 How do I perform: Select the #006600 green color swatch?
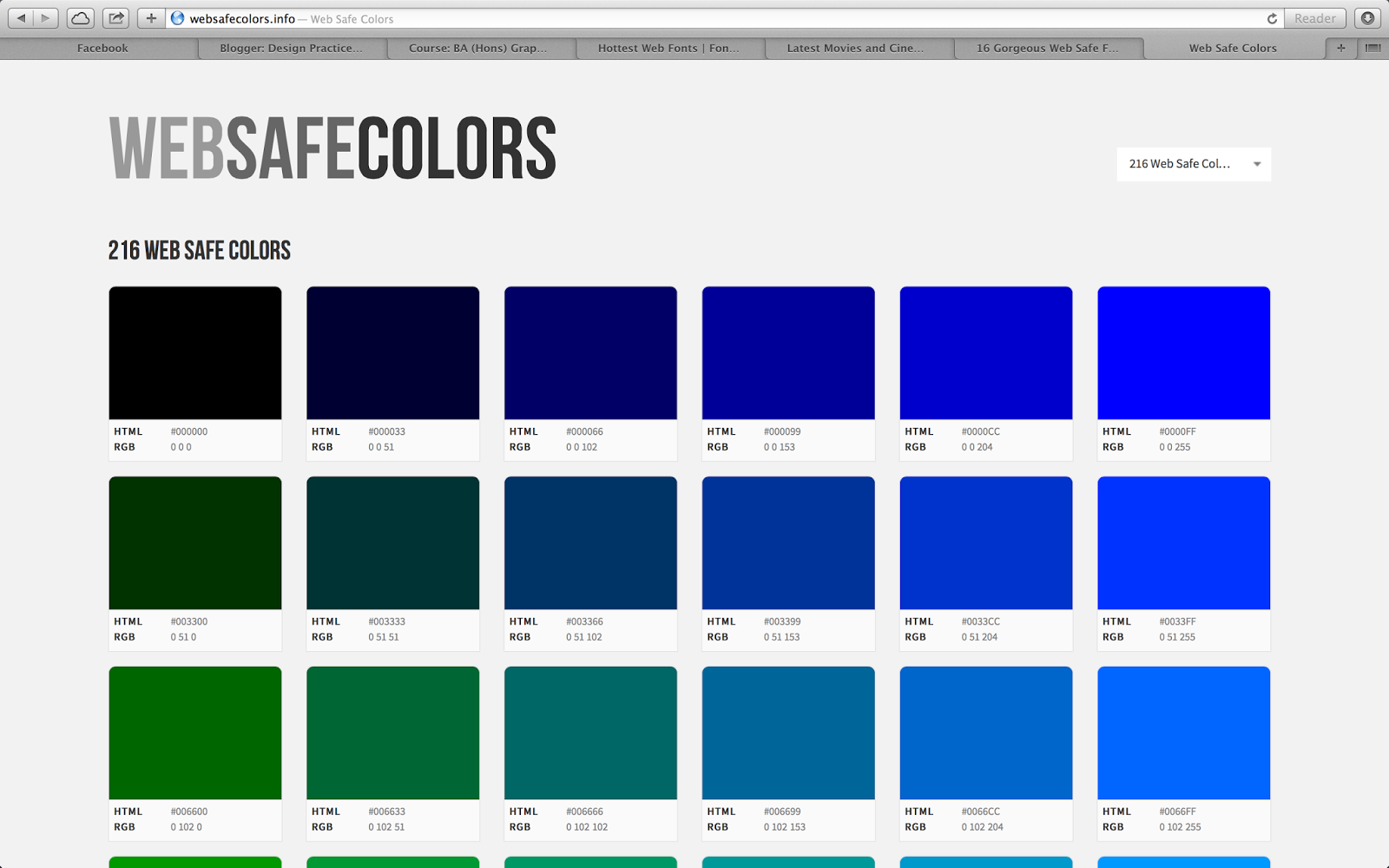(x=194, y=733)
